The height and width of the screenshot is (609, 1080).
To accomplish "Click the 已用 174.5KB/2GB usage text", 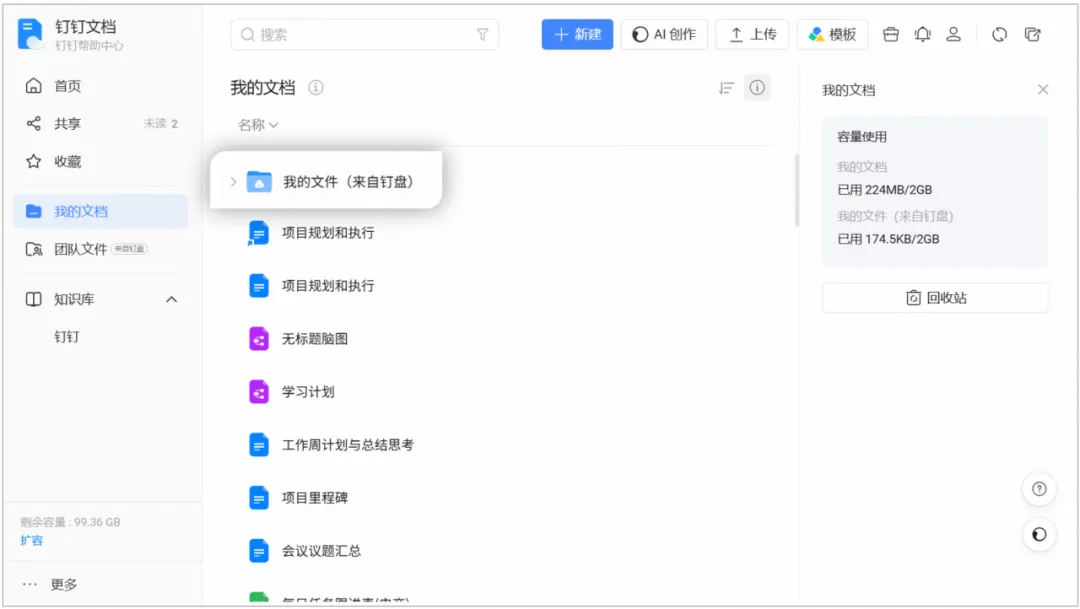I will [889, 239].
